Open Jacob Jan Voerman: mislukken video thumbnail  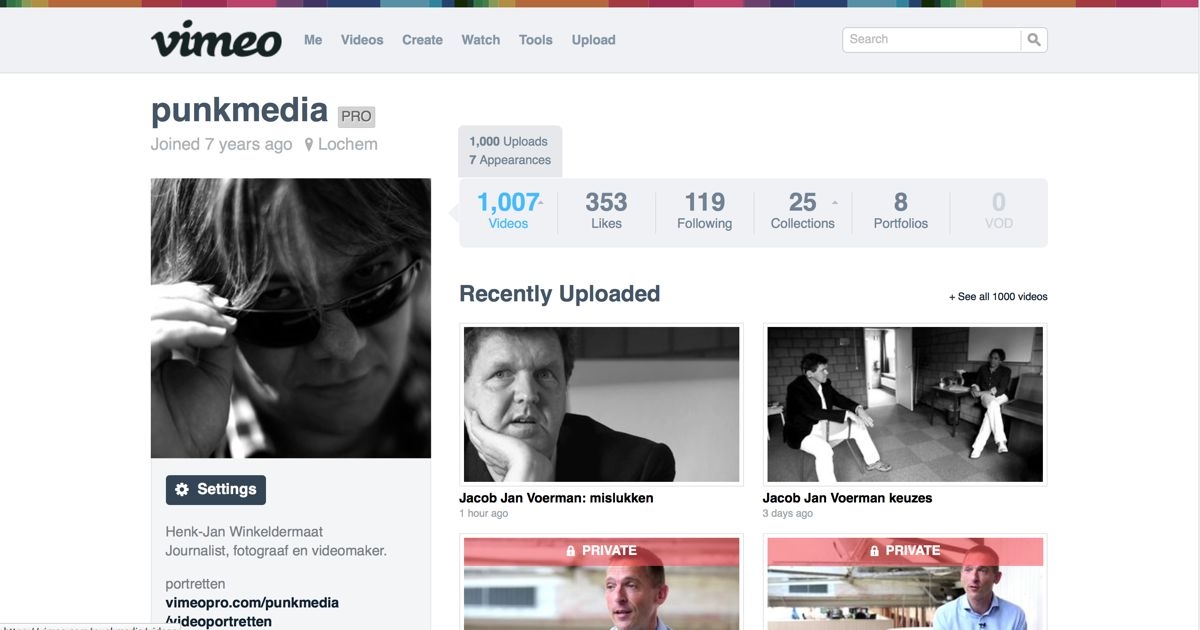(x=601, y=404)
